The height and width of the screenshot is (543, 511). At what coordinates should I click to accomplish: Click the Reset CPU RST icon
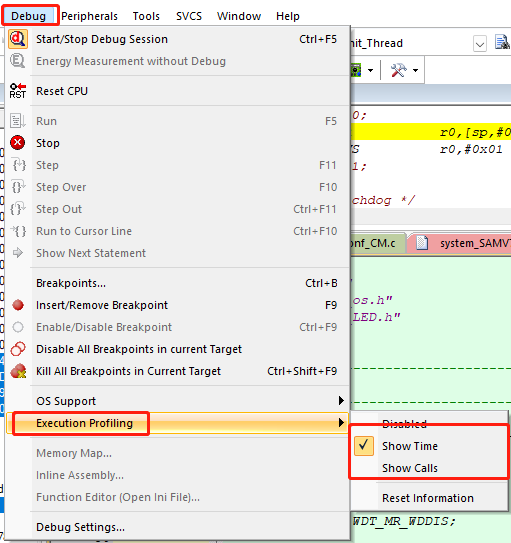[18, 91]
